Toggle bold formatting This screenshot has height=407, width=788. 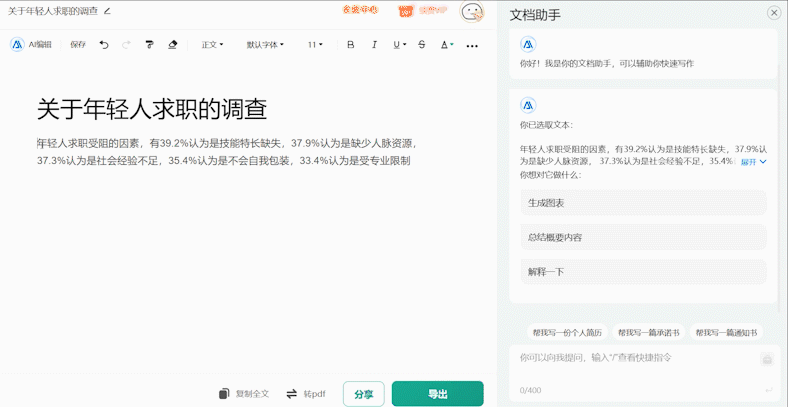[350, 45]
